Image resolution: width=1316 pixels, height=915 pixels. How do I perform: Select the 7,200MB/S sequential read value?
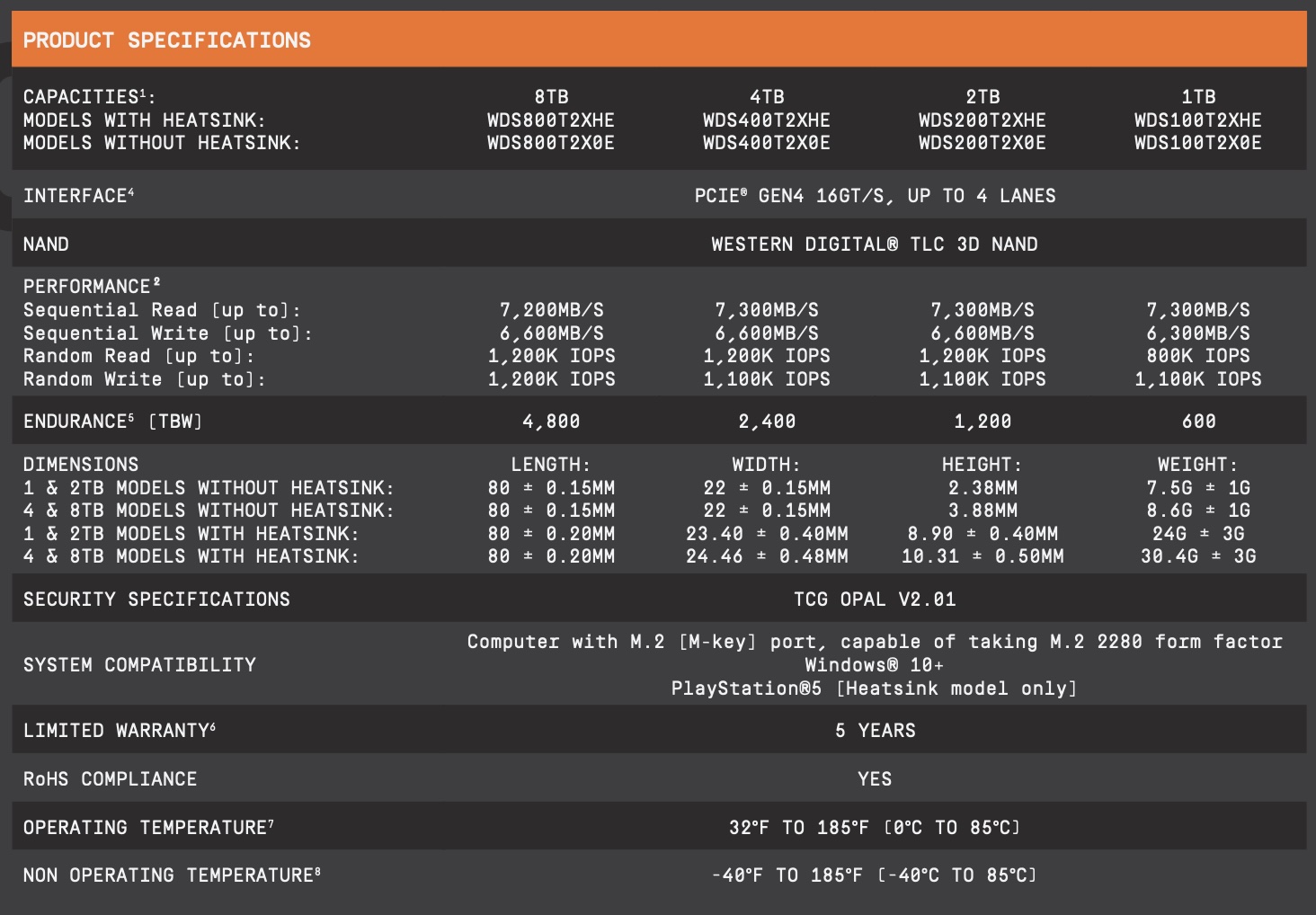point(551,310)
